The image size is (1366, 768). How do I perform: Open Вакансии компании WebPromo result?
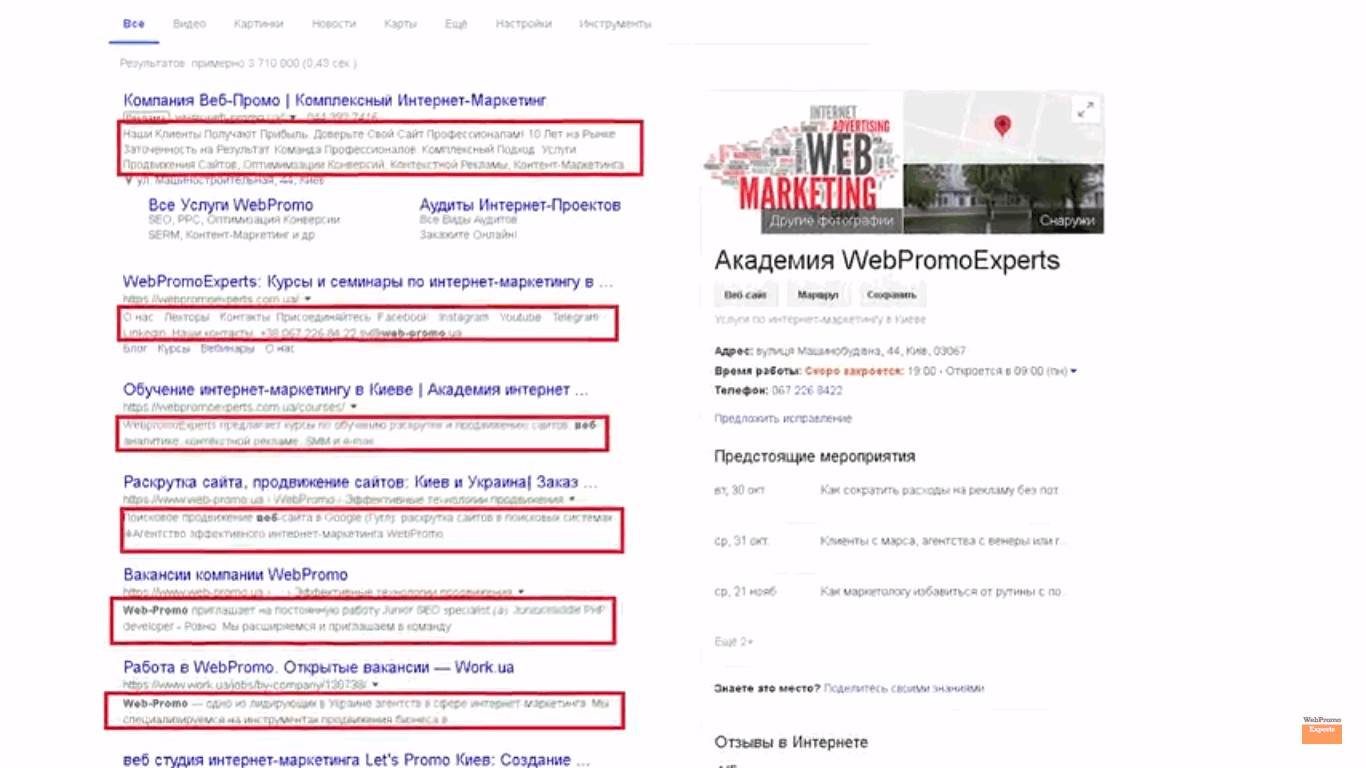click(x=235, y=575)
